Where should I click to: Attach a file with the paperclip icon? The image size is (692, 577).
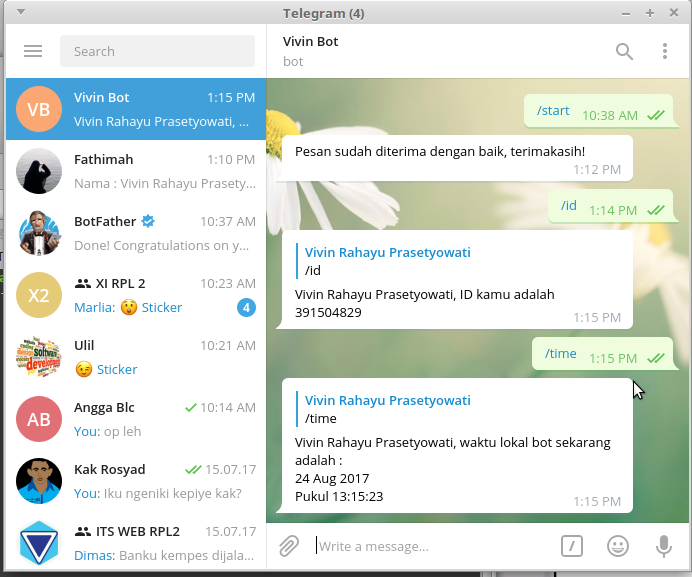coord(289,546)
